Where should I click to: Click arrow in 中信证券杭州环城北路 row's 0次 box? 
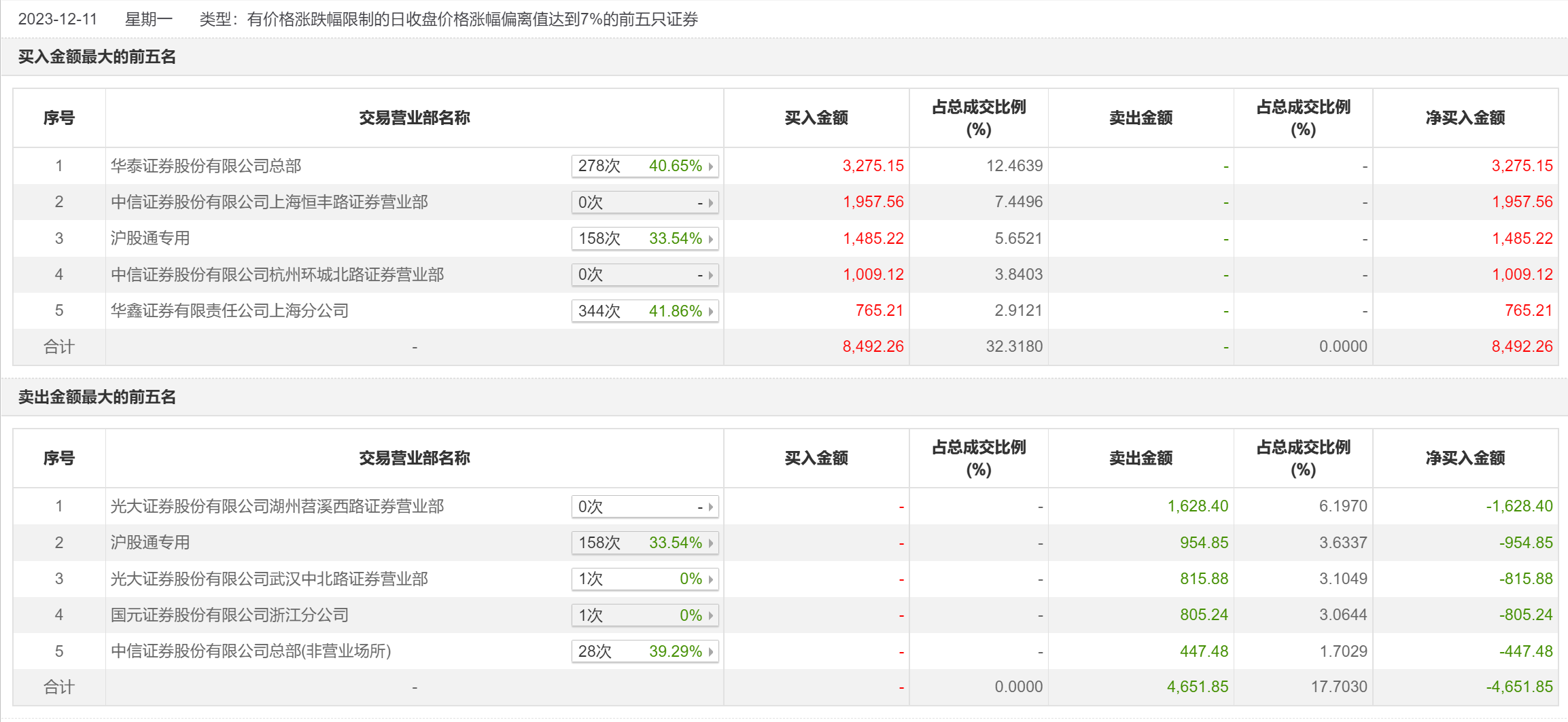711,275
